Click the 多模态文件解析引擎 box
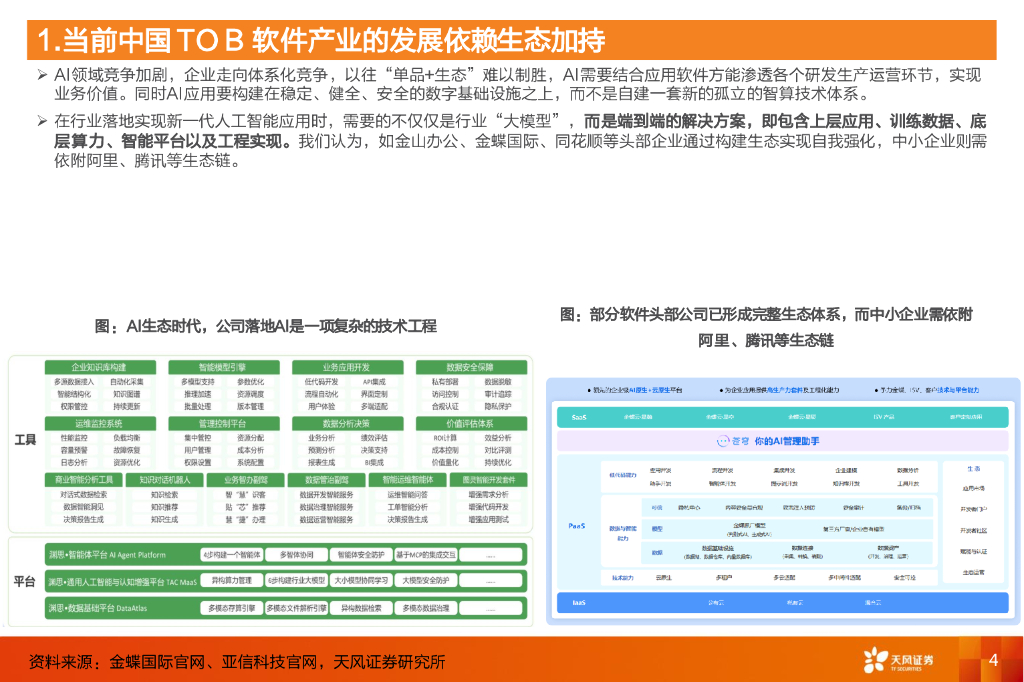 point(296,608)
